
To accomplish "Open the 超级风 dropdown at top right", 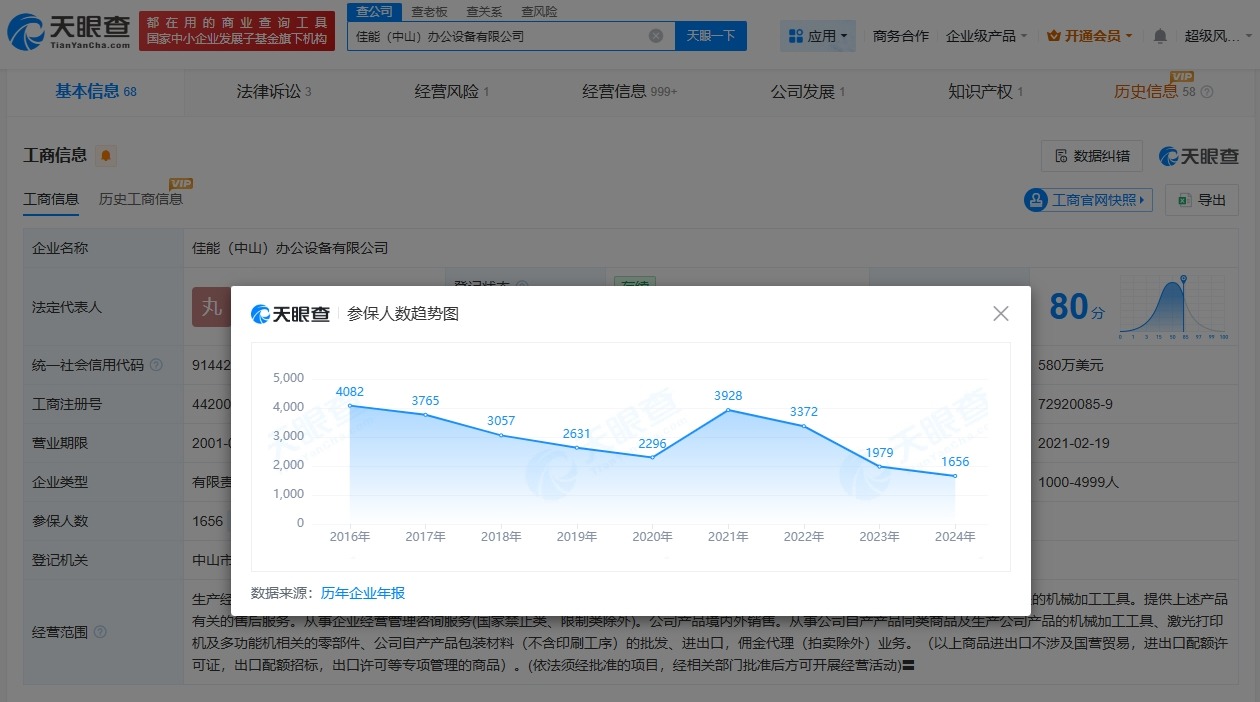I will tap(1213, 35).
